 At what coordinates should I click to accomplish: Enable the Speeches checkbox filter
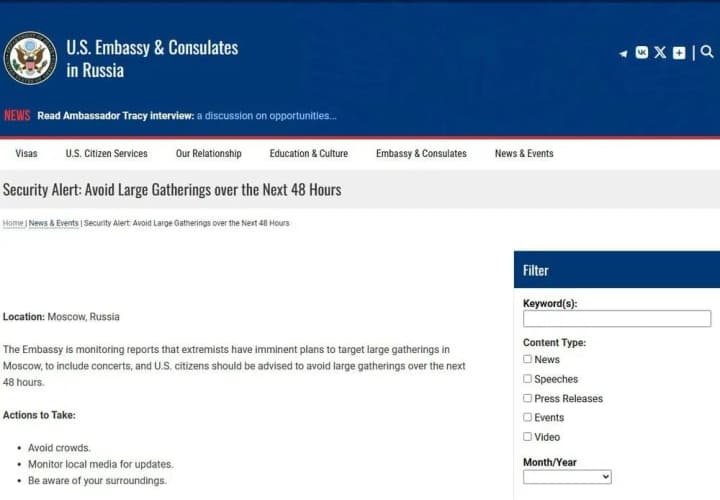point(528,379)
